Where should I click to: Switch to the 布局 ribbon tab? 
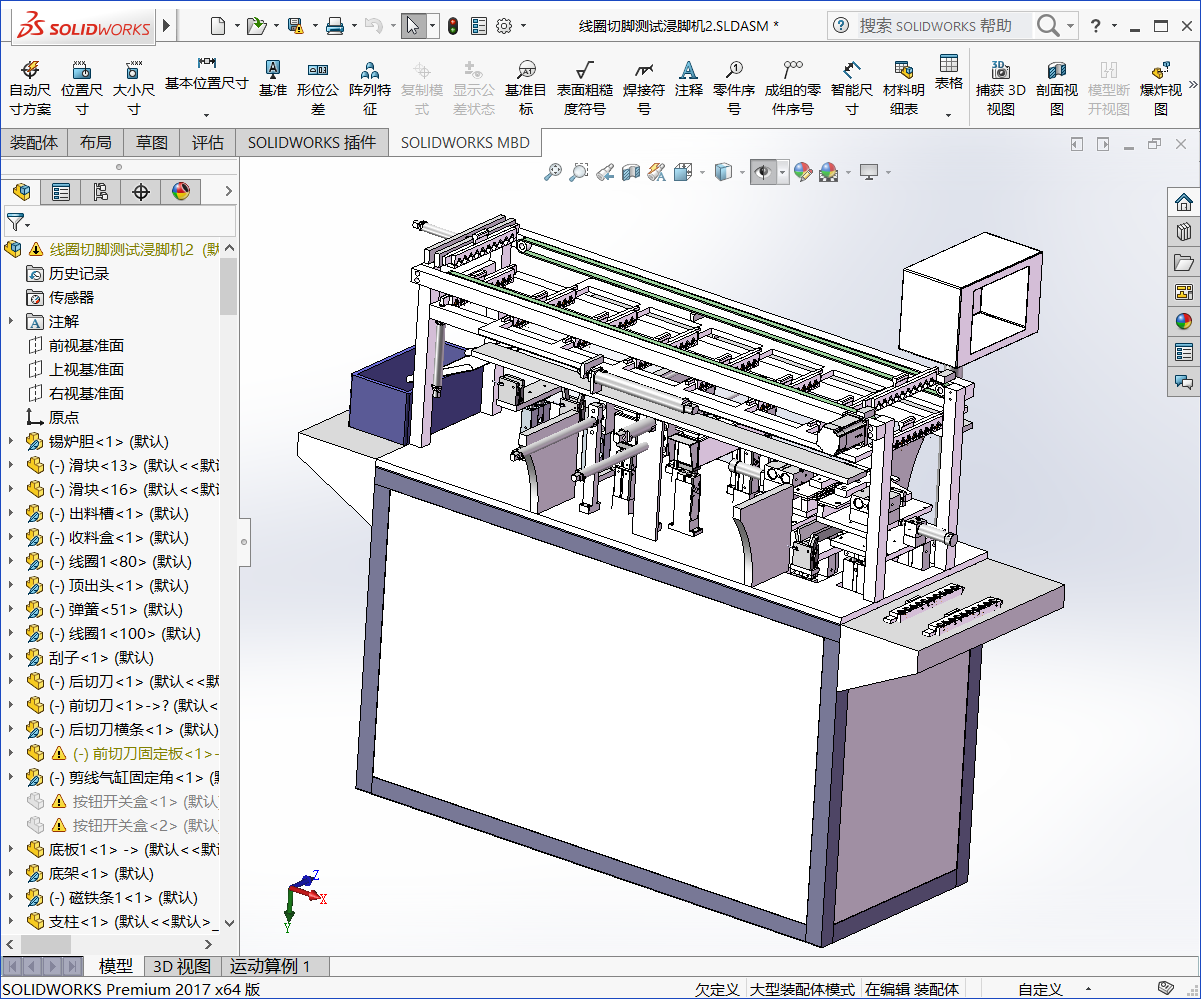pos(96,143)
